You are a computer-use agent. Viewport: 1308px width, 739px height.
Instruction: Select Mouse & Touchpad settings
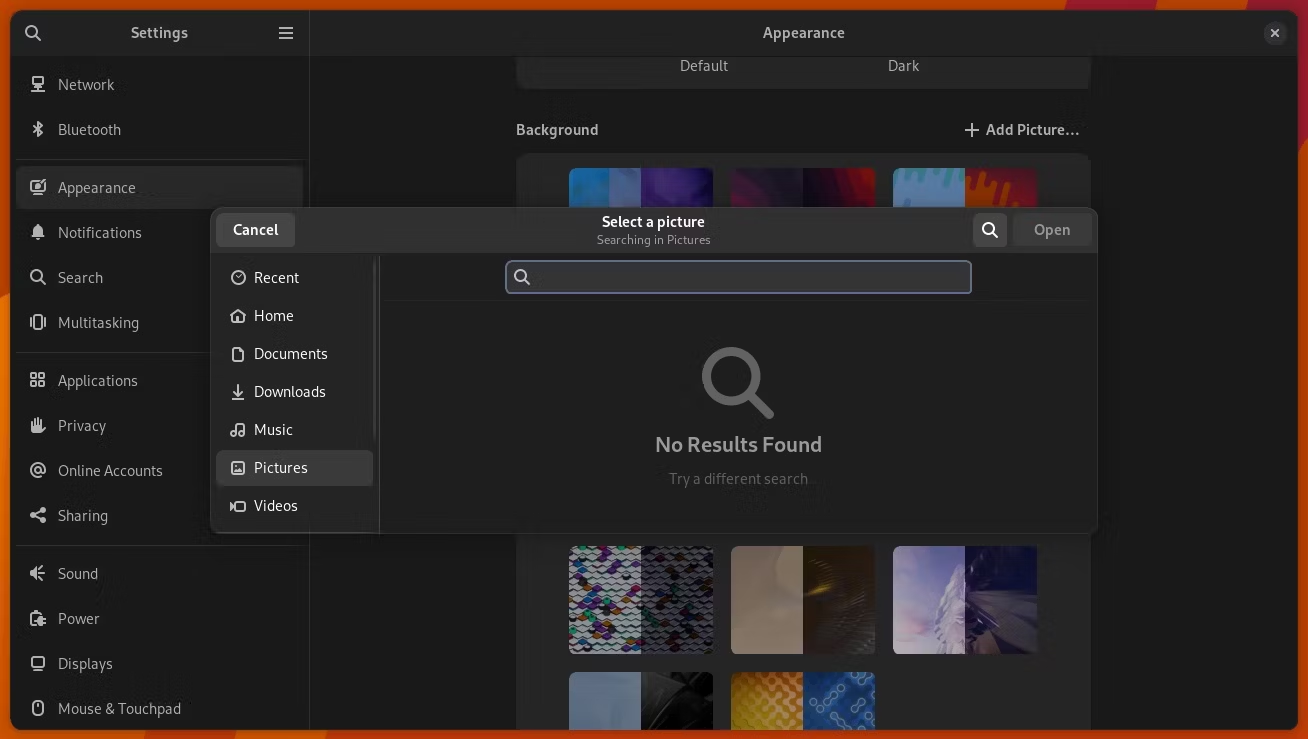pos(160,709)
